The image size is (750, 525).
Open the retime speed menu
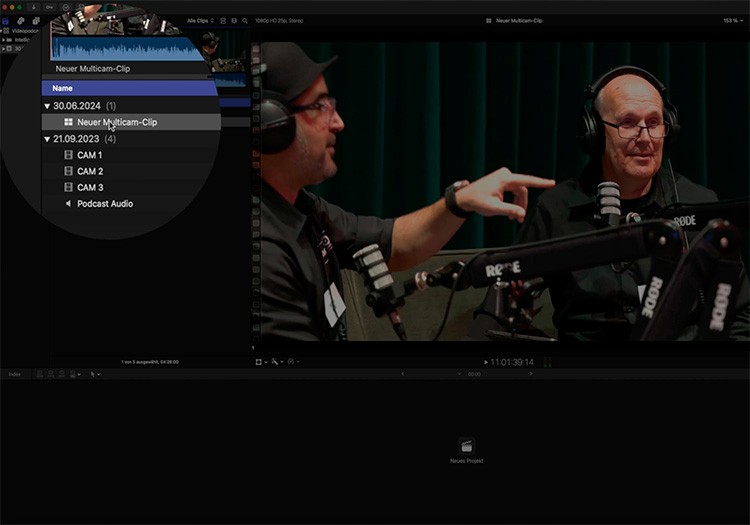[x=293, y=362]
